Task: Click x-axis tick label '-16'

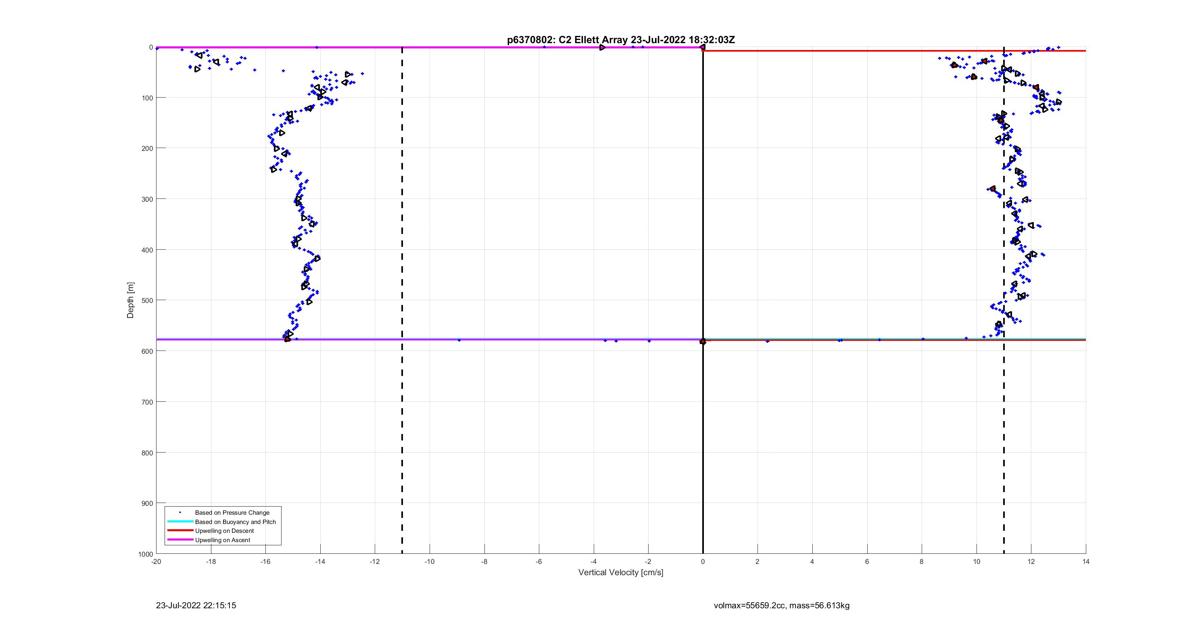Action: tap(266, 562)
